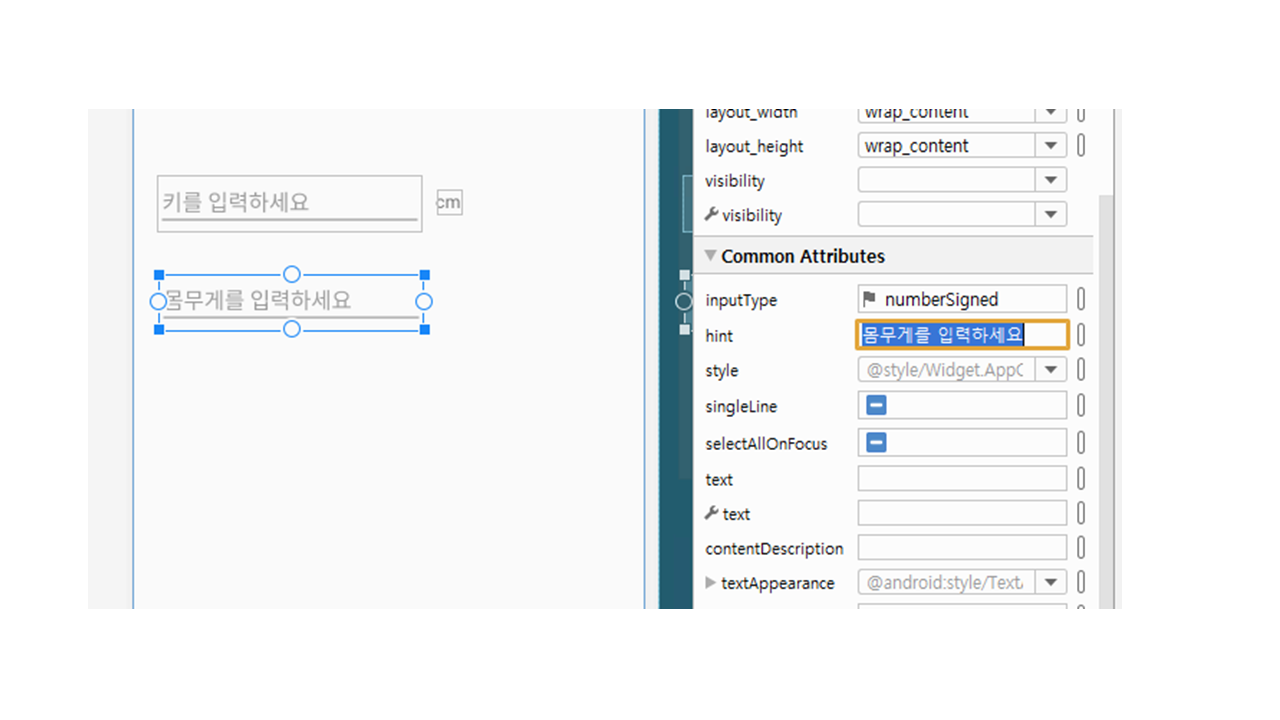Click top constraint anchor of selected EditText
This screenshot has height=720, width=1280.
[291, 274]
